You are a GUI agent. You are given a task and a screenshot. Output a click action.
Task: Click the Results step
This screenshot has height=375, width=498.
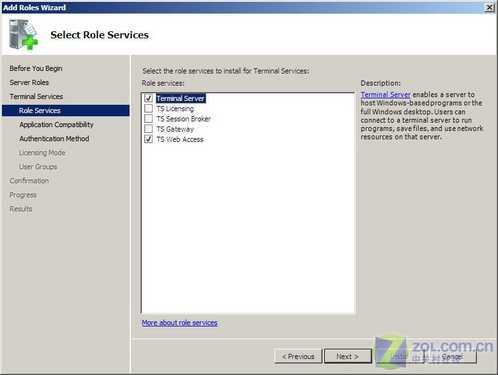tap(21, 209)
